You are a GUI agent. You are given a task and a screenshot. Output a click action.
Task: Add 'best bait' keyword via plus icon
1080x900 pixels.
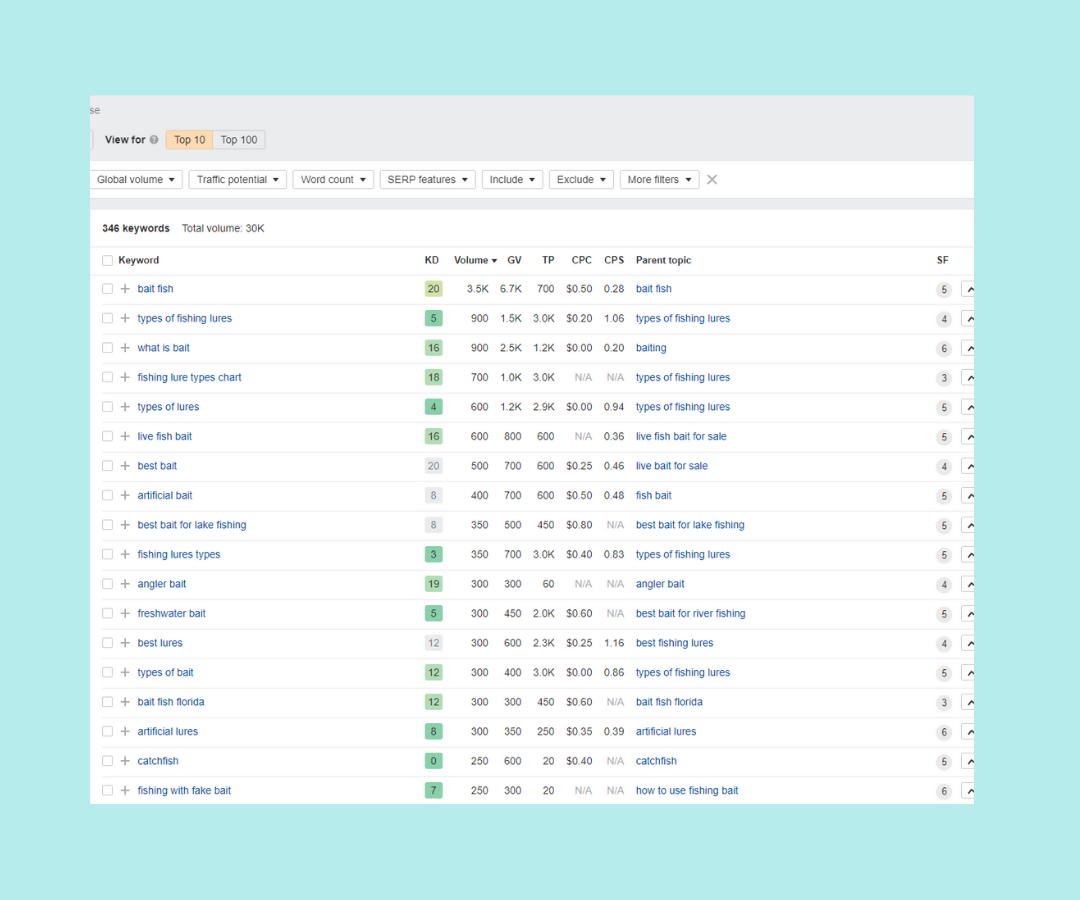coord(125,465)
